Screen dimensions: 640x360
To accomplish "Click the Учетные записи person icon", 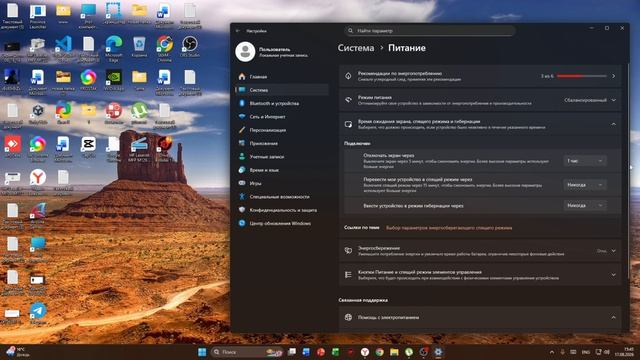I will (242, 156).
